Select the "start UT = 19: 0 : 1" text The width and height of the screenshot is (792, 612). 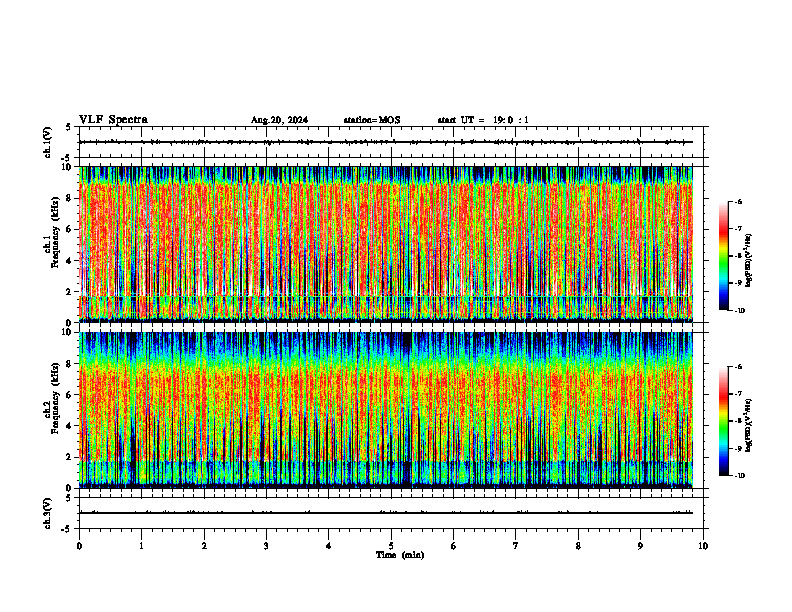[x=483, y=120]
